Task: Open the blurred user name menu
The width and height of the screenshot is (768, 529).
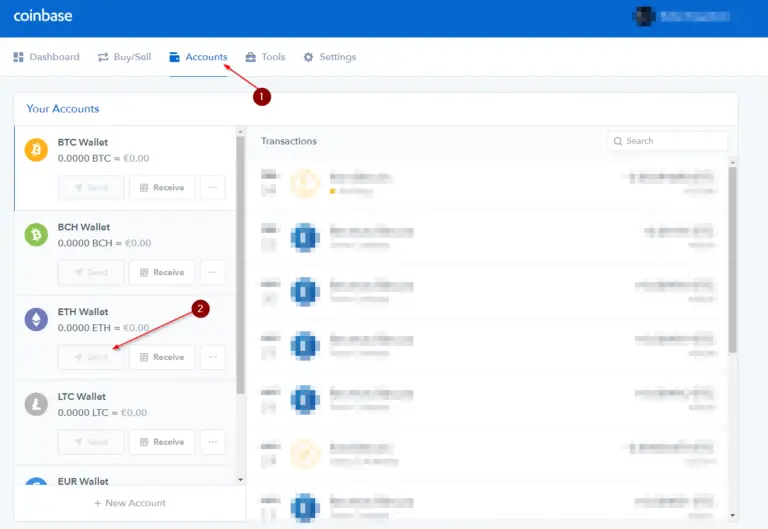Action: 695,17
